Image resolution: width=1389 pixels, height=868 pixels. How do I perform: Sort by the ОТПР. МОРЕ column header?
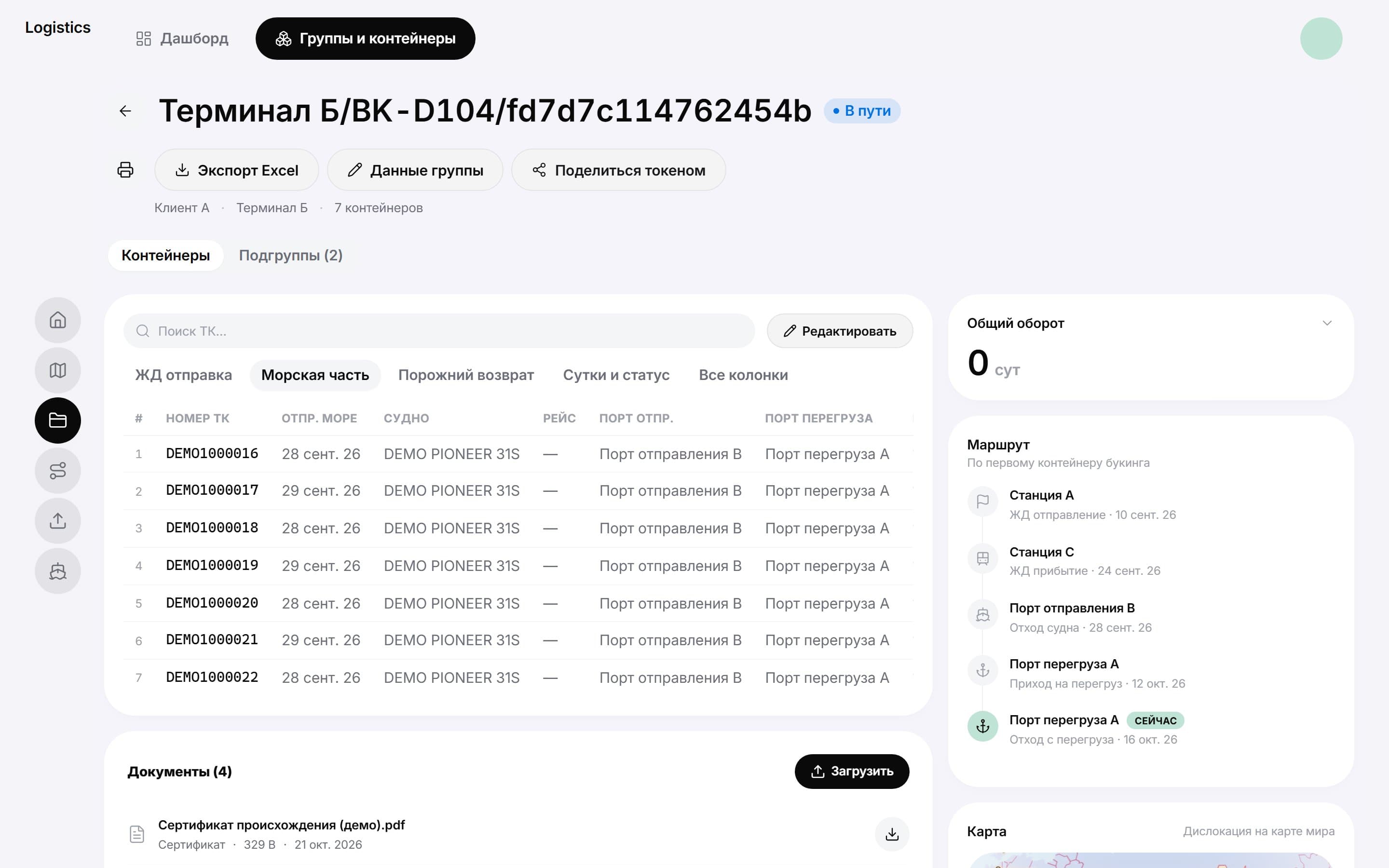point(319,419)
